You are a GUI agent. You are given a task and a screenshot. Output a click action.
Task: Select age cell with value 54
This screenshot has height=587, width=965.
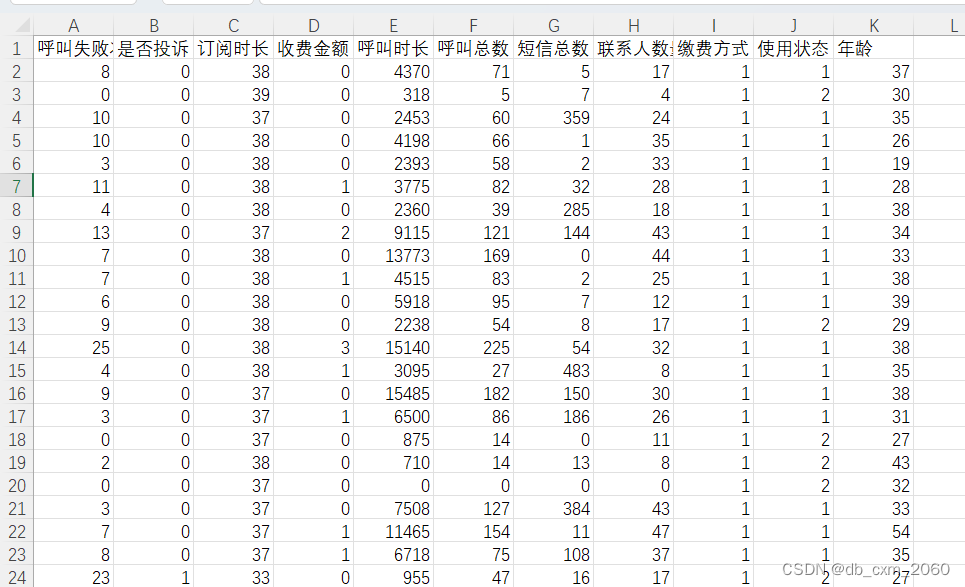873,532
